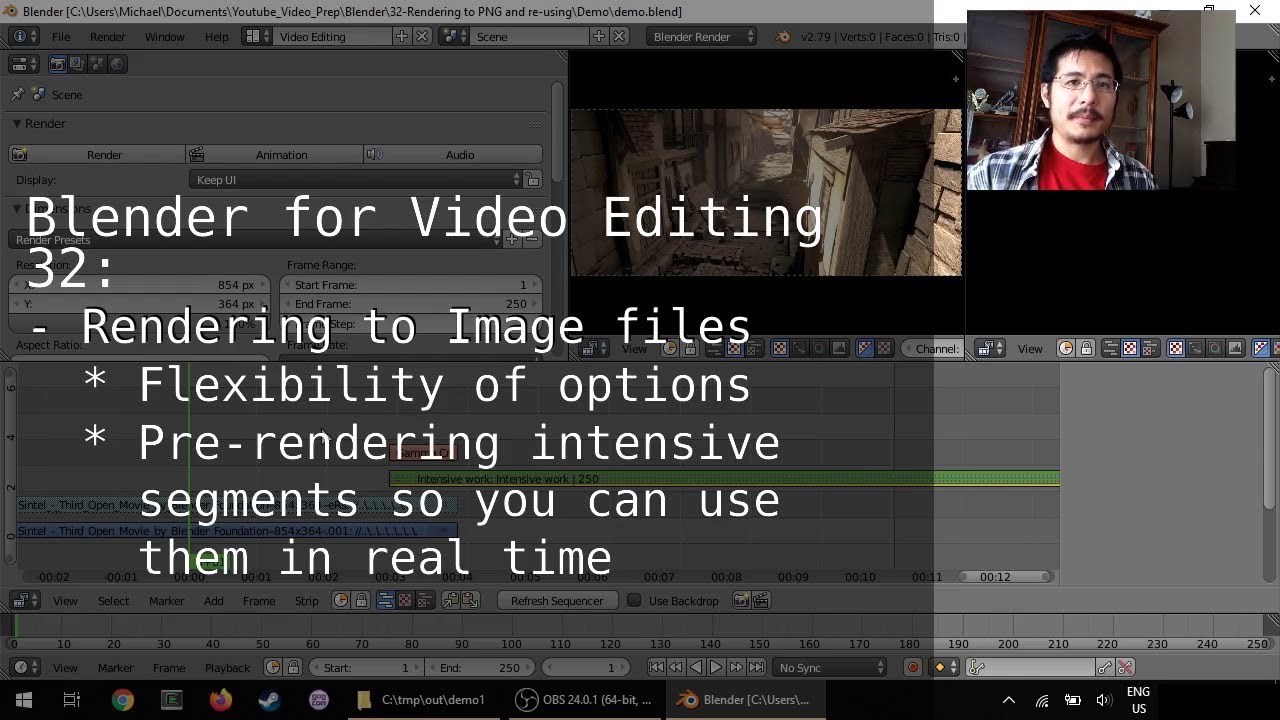Open Chrome from the Windows taskbar
1280x720 pixels.
click(x=123, y=700)
